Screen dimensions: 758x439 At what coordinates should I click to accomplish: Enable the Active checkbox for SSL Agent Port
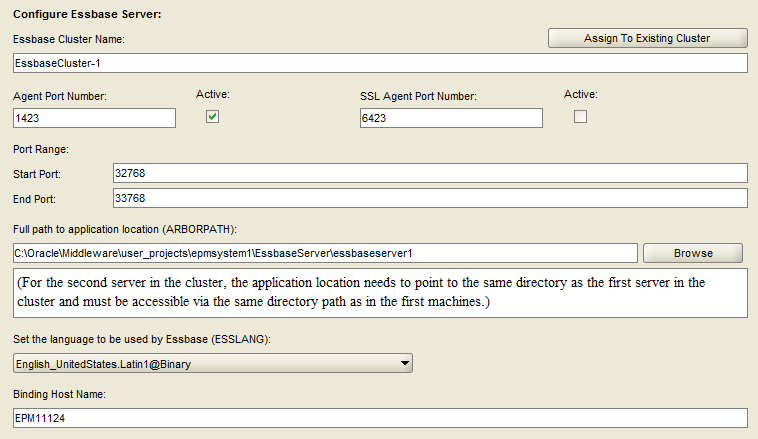click(580, 117)
